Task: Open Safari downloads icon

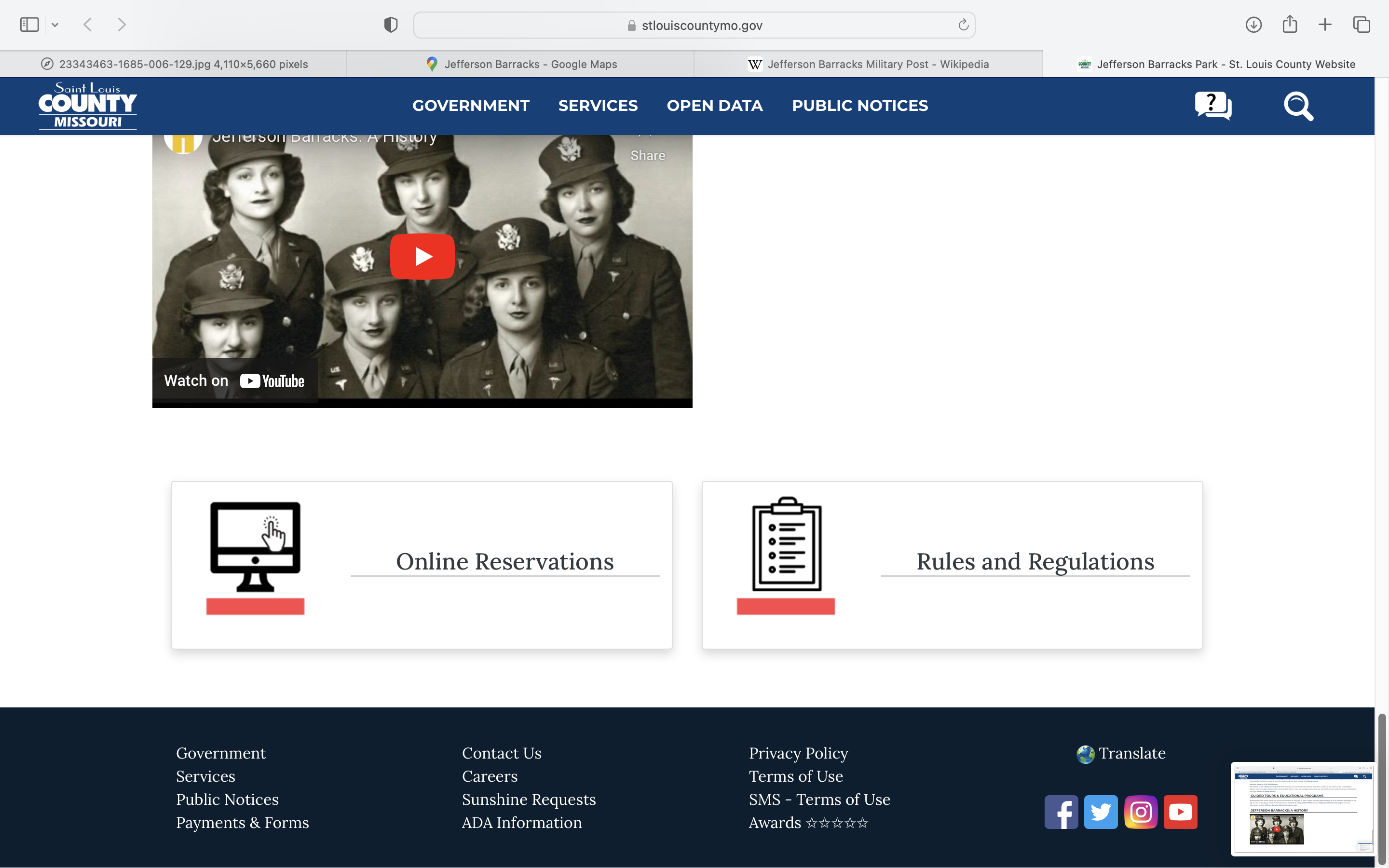Action: tap(1253, 25)
